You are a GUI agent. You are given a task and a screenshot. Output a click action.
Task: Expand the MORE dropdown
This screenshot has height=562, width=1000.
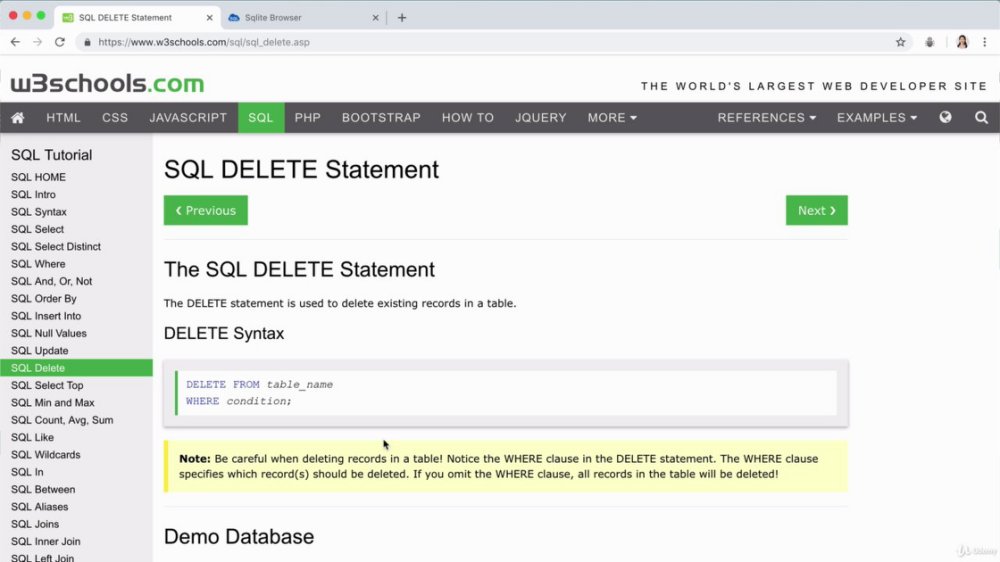pyautogui.click(x=612, y=118)
